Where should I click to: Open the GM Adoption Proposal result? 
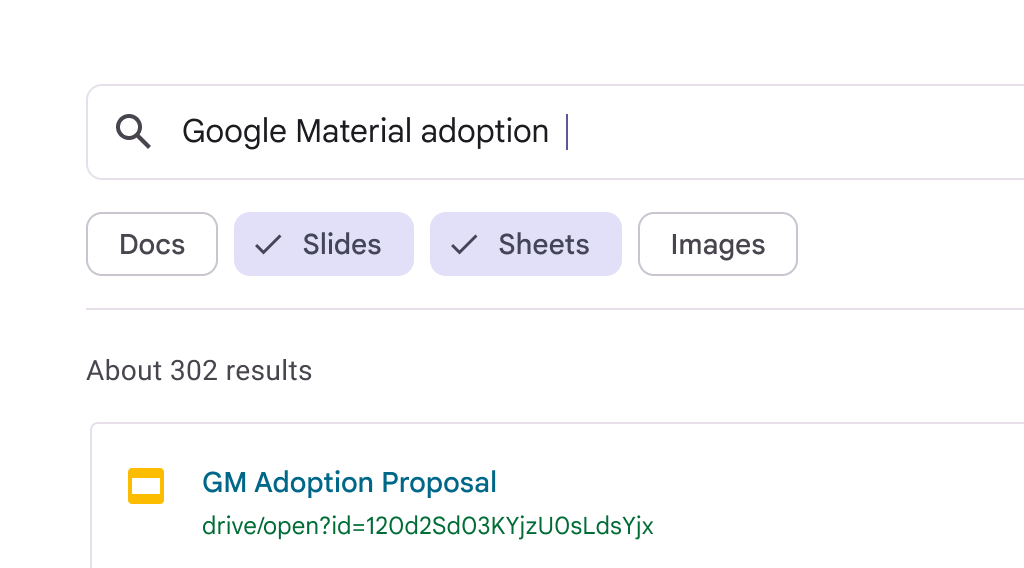pos(349,483)
